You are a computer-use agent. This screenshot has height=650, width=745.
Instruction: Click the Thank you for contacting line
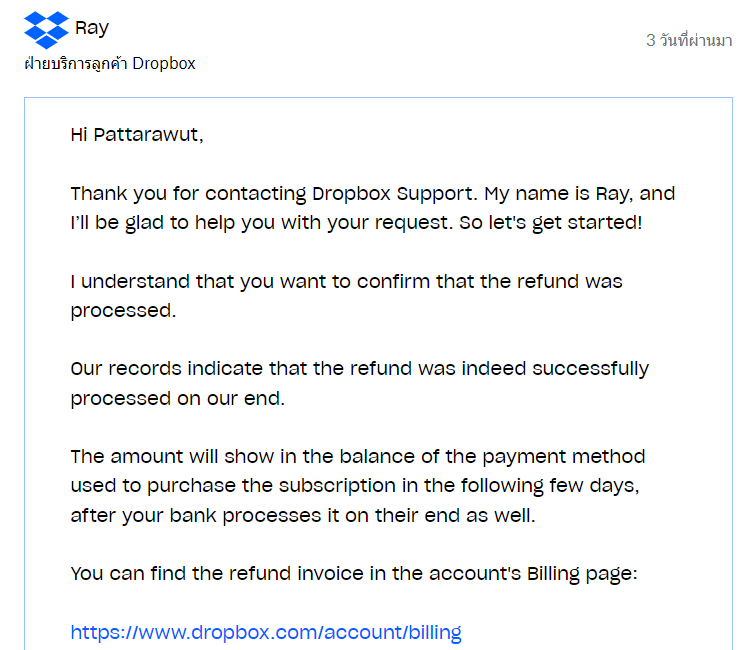tap(372, 194)
